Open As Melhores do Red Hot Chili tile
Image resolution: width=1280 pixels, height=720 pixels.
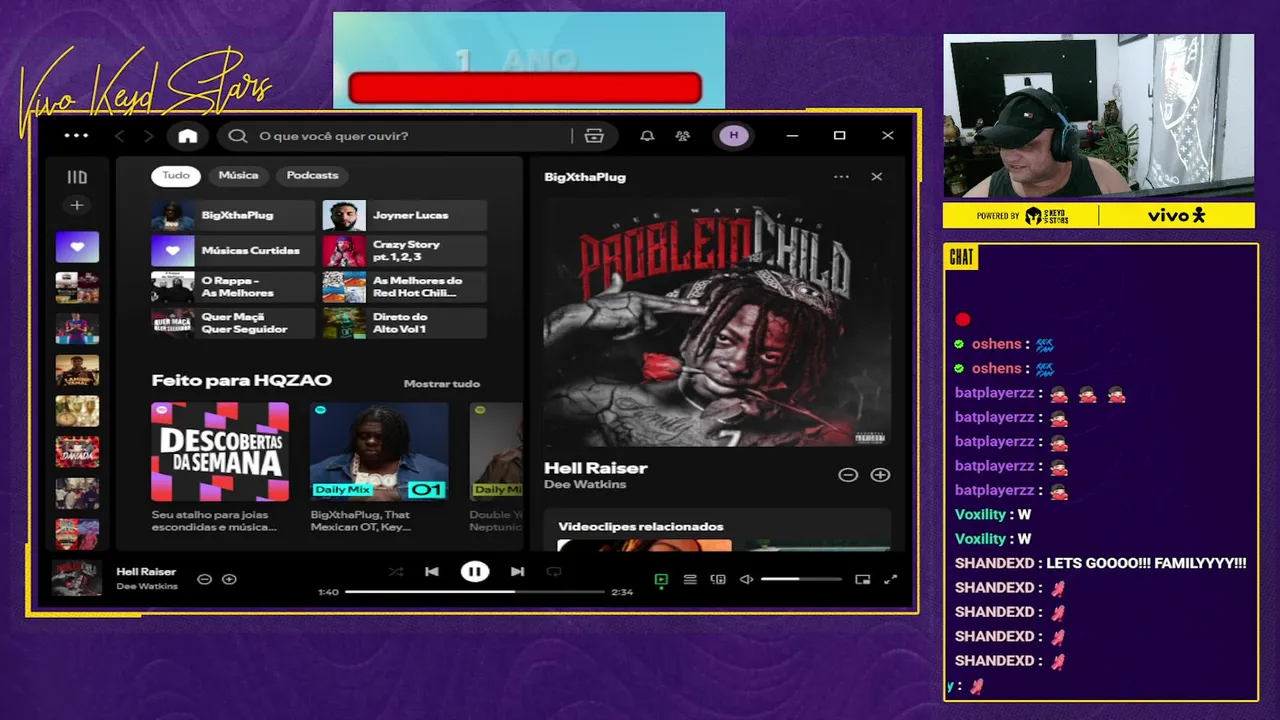(404, 287)
